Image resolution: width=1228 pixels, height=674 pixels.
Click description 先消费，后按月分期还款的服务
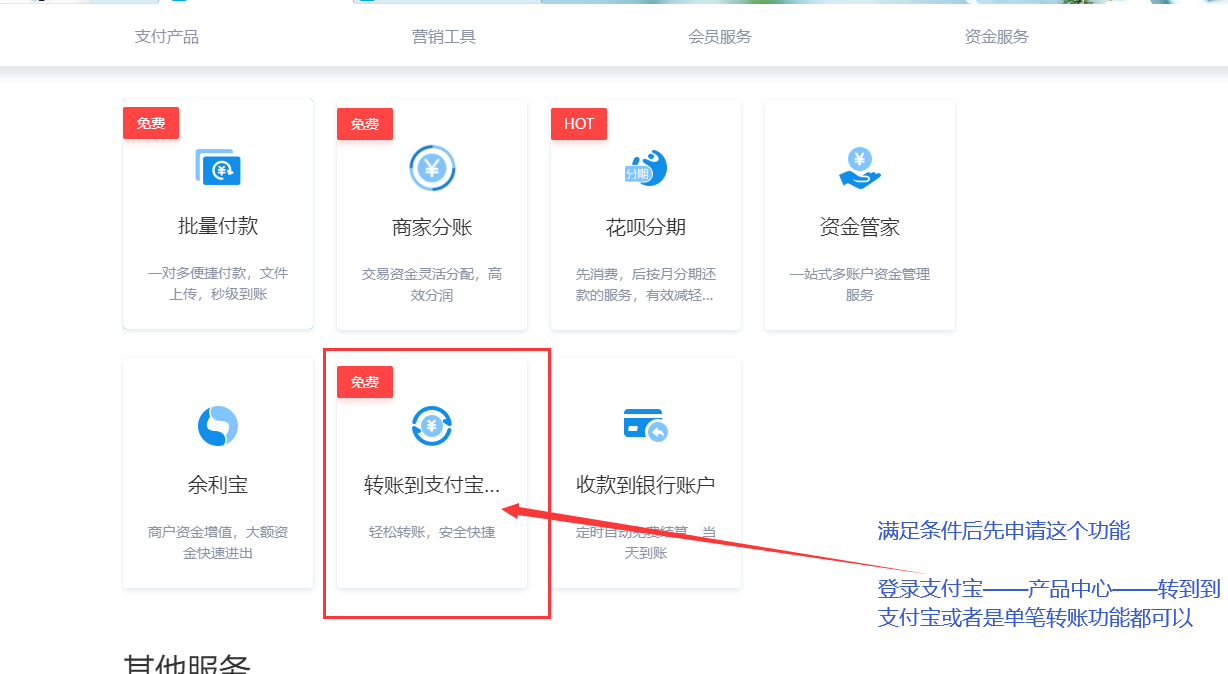point(646,284)
